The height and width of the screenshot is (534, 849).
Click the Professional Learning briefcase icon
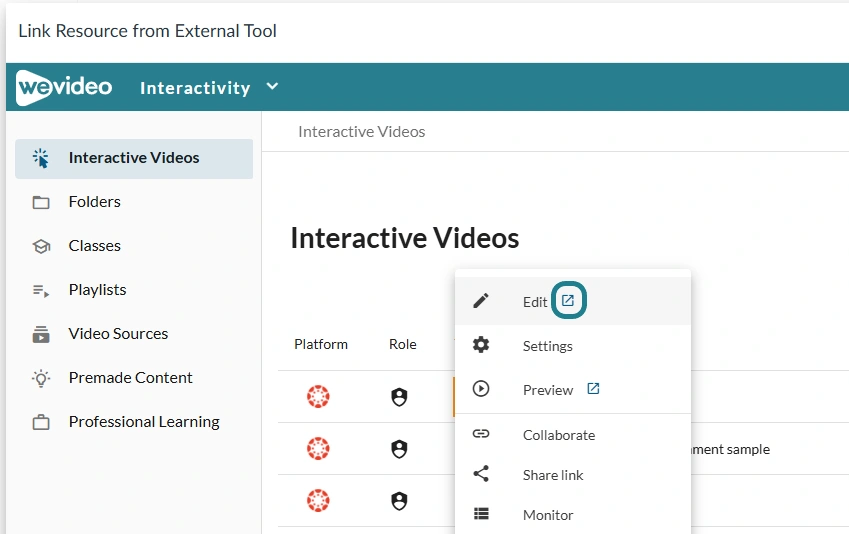point(41,422)
